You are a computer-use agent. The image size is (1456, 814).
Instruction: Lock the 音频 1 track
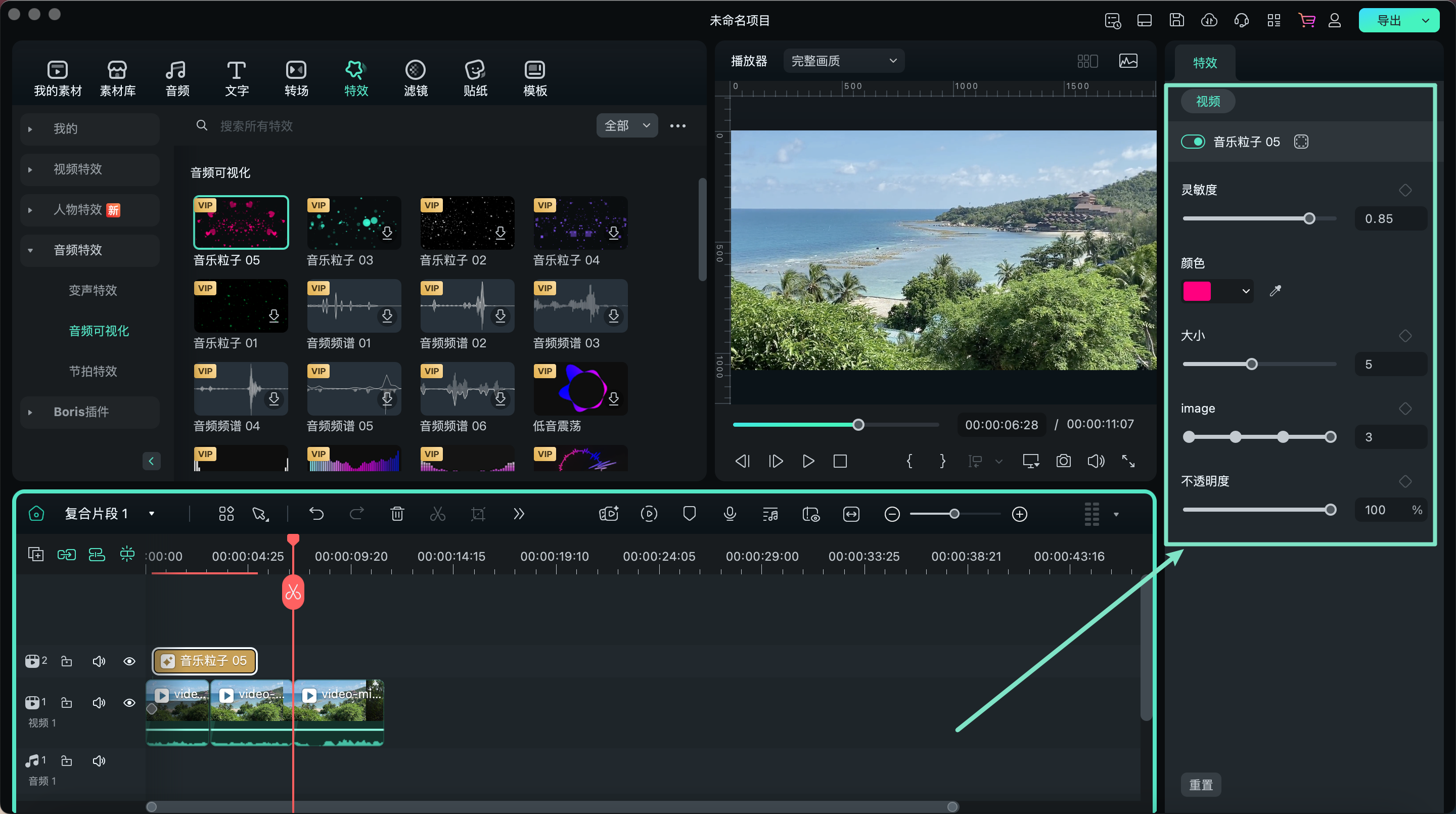pos(66,760)
